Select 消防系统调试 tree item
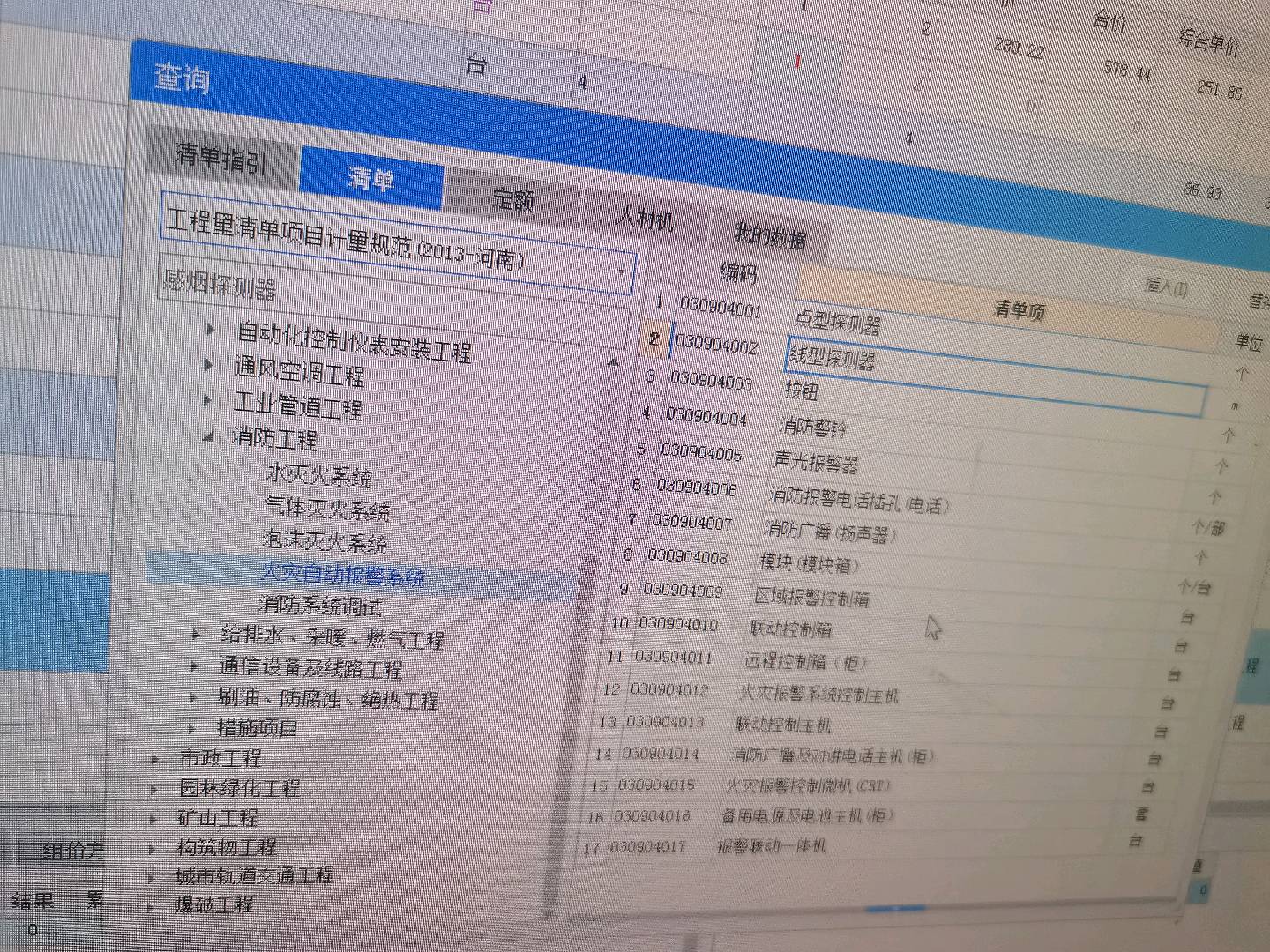The height and width of the screenshot is (952, 1270). [321, 605]
